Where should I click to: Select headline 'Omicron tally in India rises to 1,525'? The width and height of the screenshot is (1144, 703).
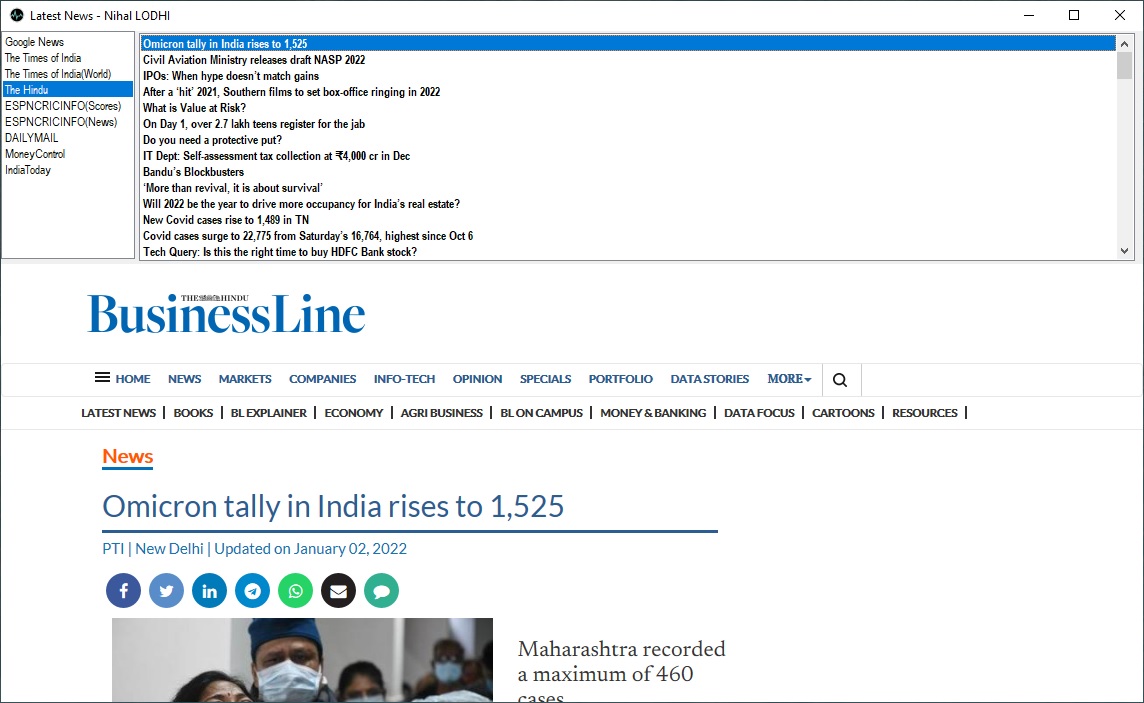point(628,44)
